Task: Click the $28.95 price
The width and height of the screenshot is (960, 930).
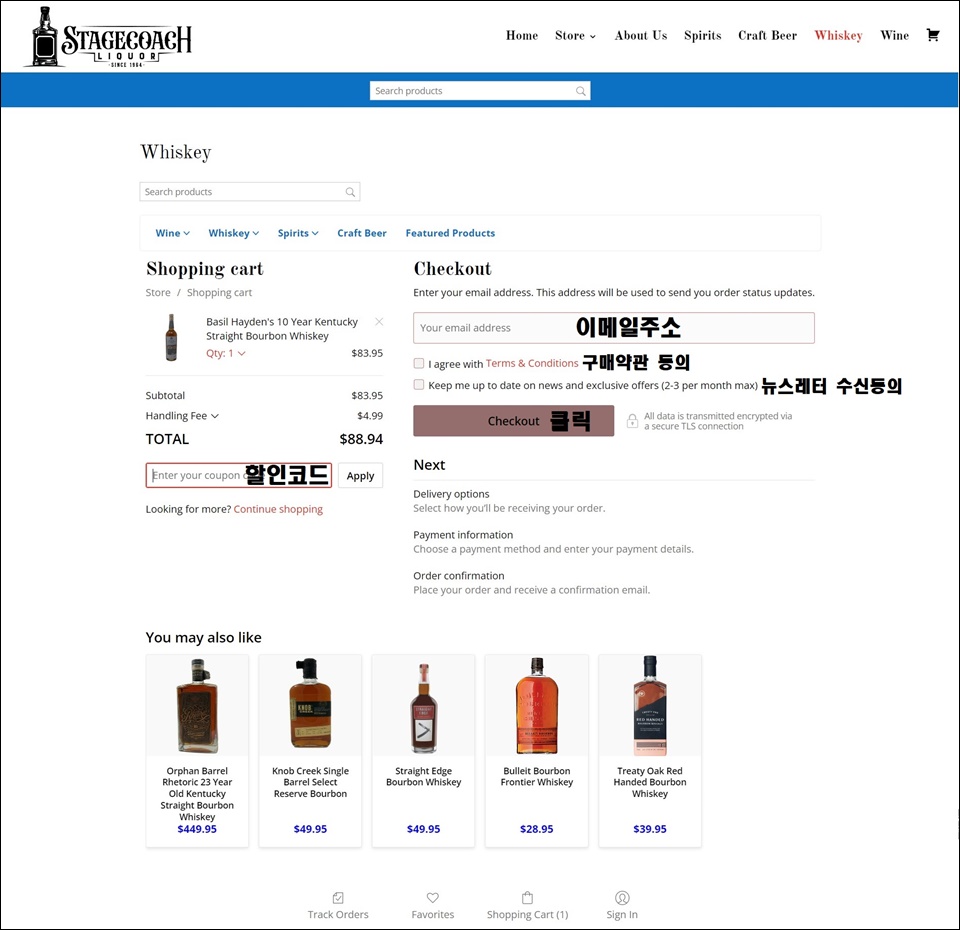Action: point(537,829)
